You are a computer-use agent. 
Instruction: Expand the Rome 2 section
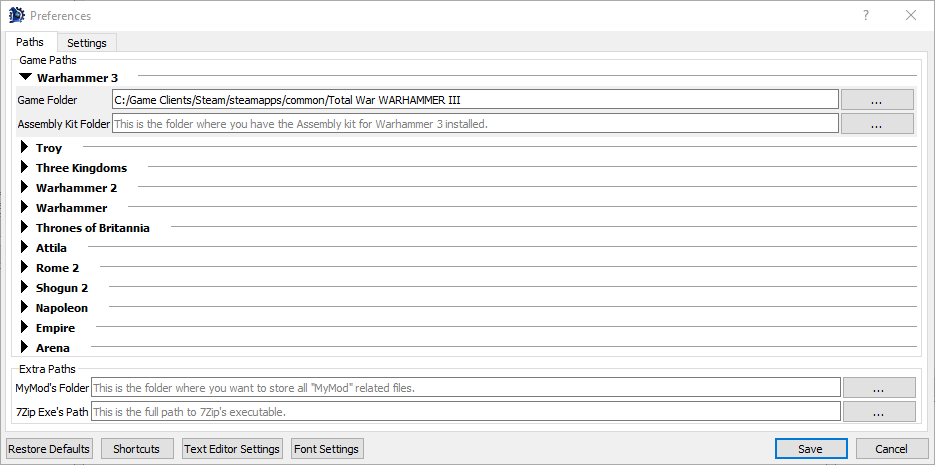pyautogui.click(x=24, y=268)
